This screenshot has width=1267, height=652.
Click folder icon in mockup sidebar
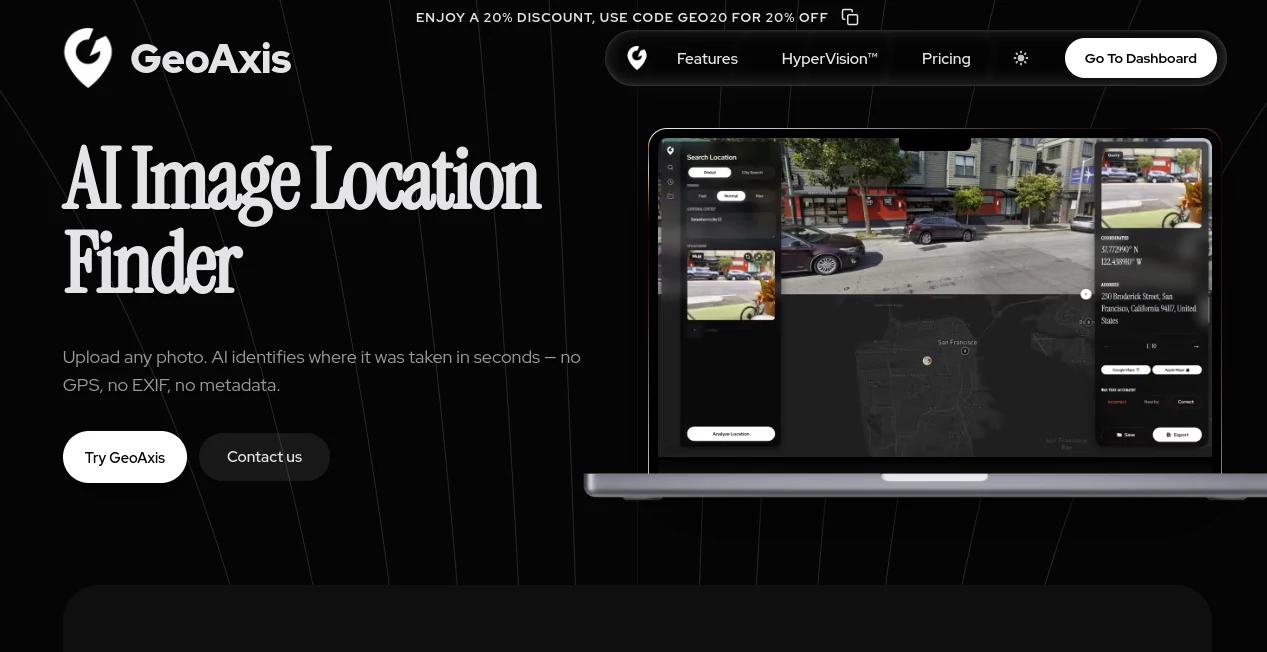coord(670,196)
